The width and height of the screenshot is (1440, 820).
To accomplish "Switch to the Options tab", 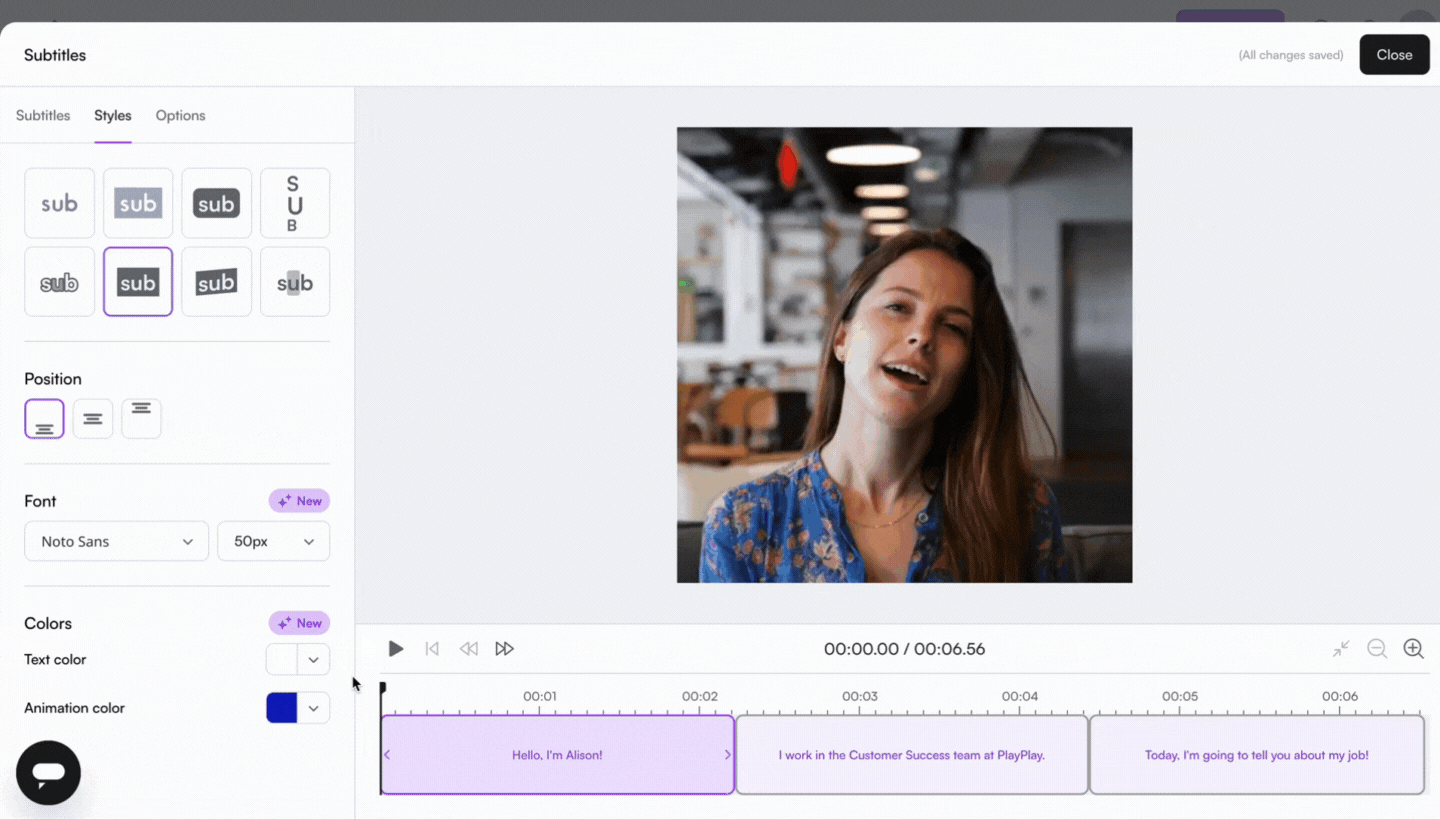I will 180,115.
